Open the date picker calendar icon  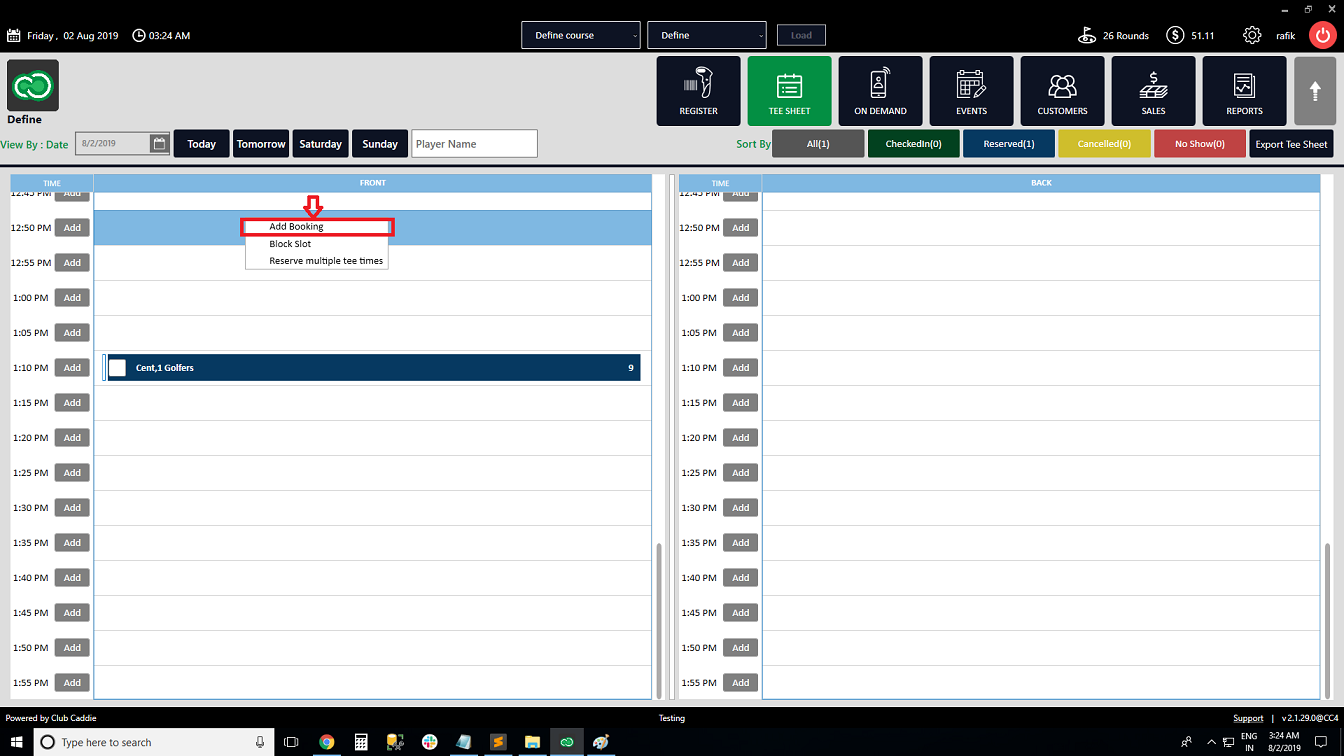(159, 144)
